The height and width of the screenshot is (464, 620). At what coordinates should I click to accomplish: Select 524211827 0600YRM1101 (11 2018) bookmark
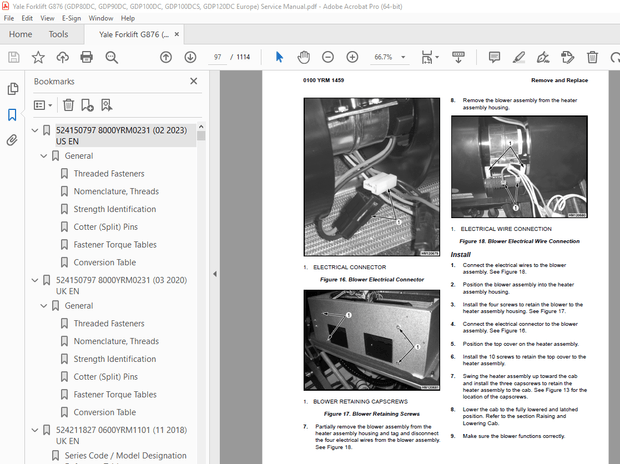121,435
